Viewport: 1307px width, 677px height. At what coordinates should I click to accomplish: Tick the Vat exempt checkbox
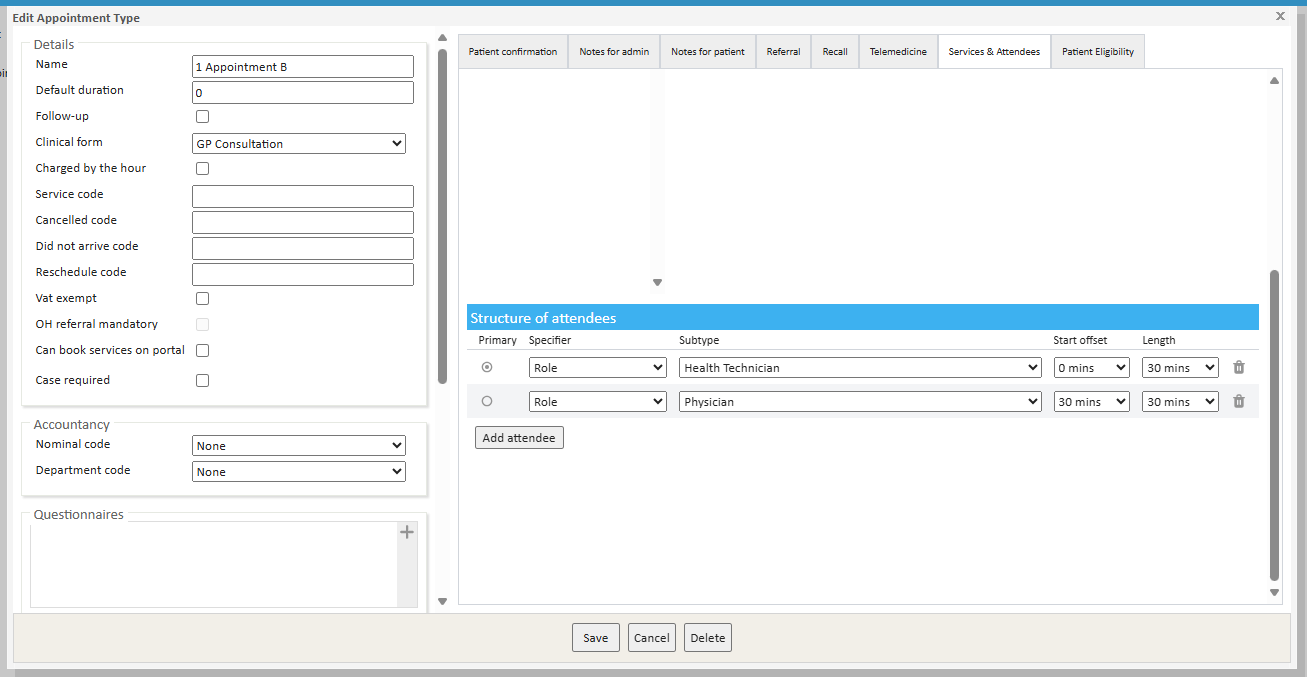203,299
